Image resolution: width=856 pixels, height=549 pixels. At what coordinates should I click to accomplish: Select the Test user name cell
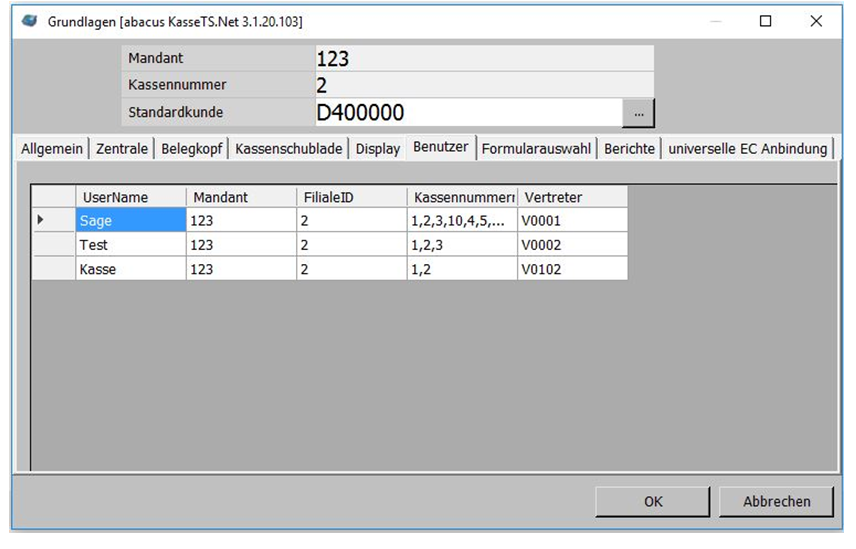(130, 245)
